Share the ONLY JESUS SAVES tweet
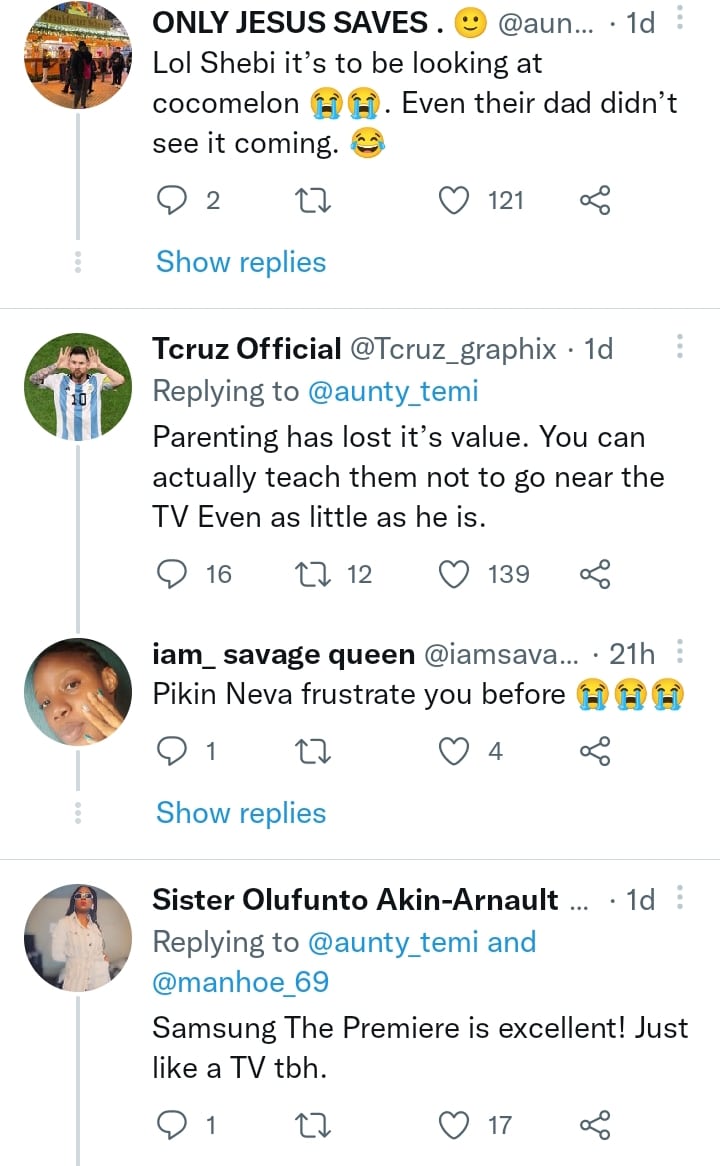This screenshot has height=1166, width=720. click(595, 201)
